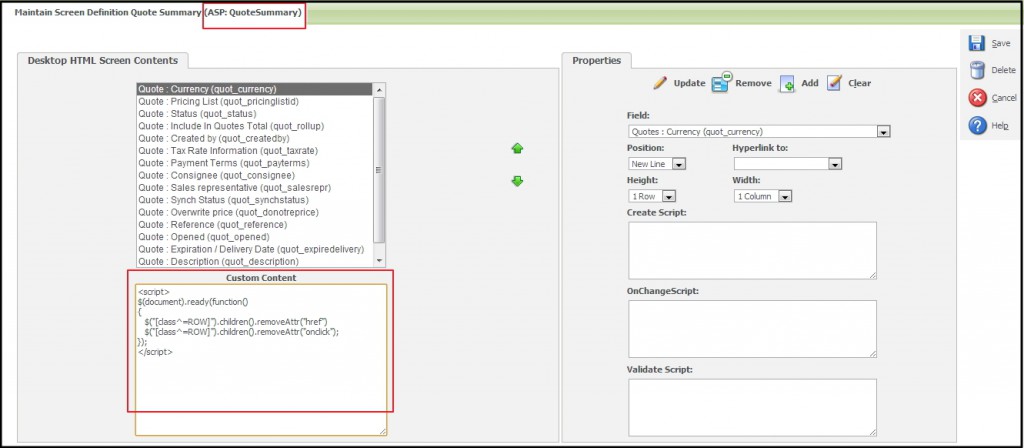Open Help via the question mark icon
Viewport: 1024px width, 448px height.
pyautogui.click(x=977, y=125)
